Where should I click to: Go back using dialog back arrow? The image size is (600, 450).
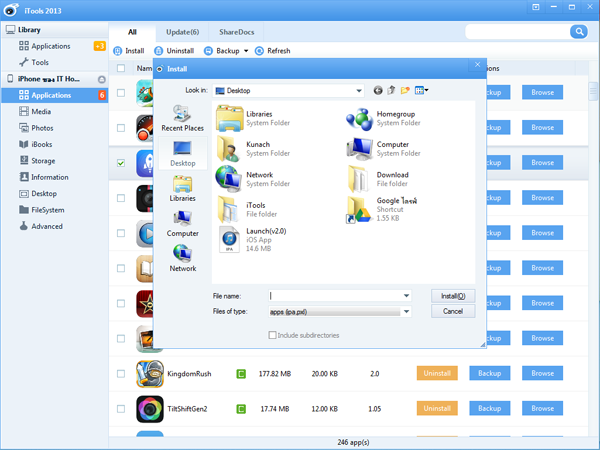coord(378,91)
